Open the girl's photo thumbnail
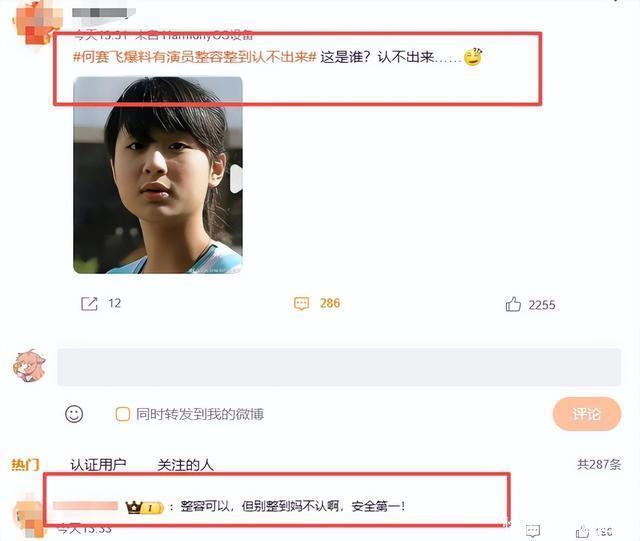The height and width of the screenshot is (541, 640). pos(158,175)
